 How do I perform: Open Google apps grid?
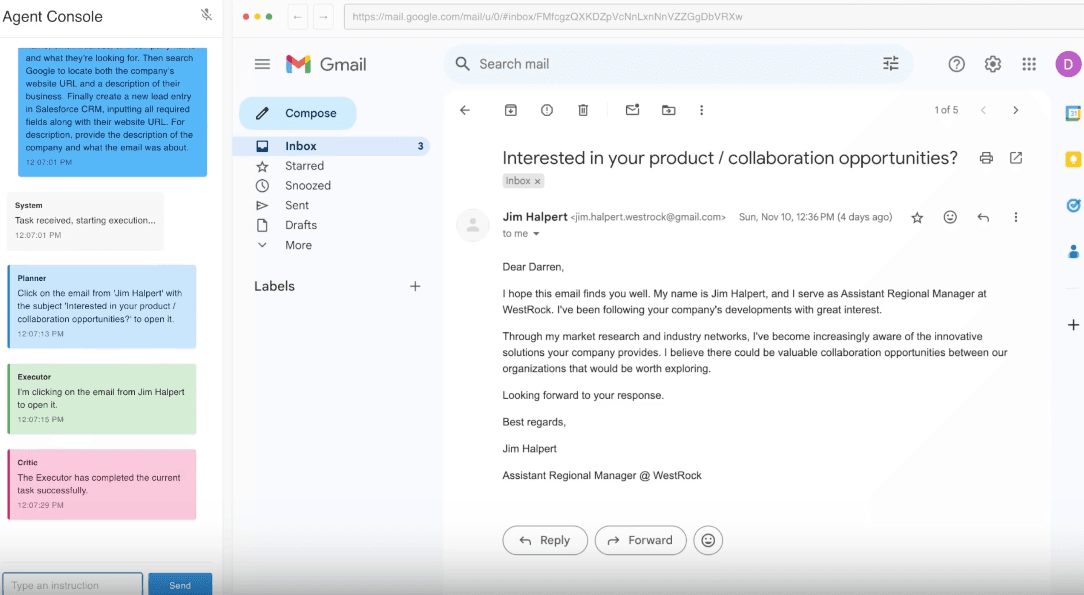(x=1029, y=64)
